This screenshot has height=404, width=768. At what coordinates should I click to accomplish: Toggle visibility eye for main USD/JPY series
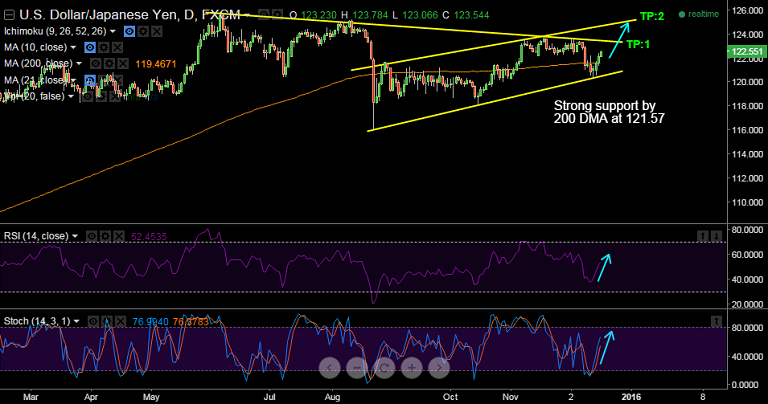coord(263,15)
